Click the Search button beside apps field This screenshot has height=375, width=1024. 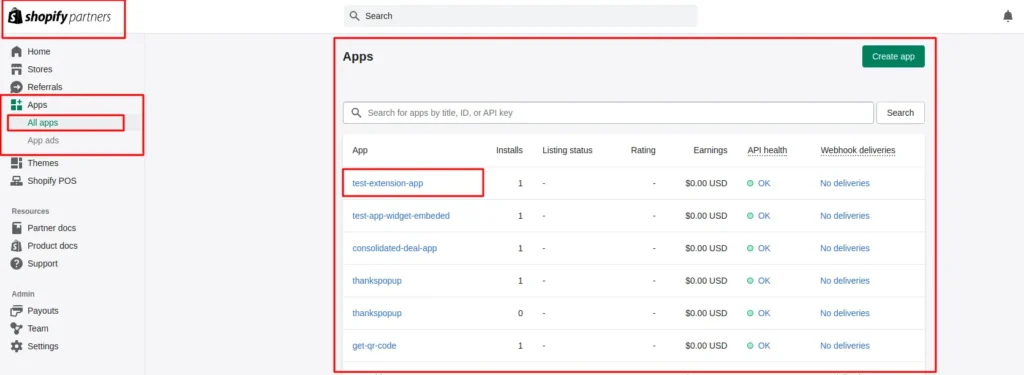coord(900,112)
